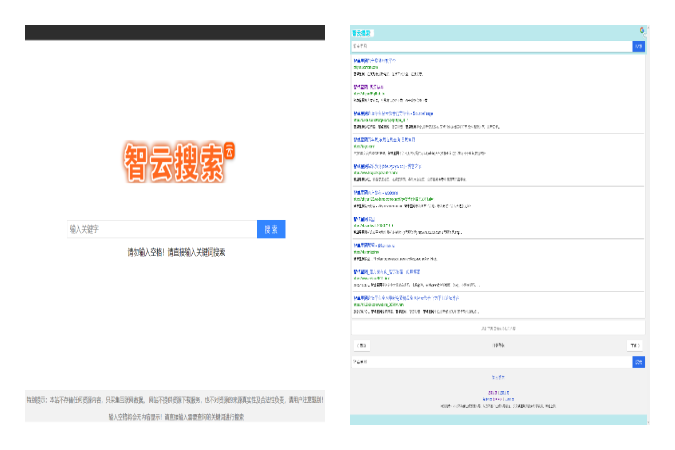Viewport: 675px width, 450px height.
Task: Go to previous page with 上一页 button
Action: 362,345
